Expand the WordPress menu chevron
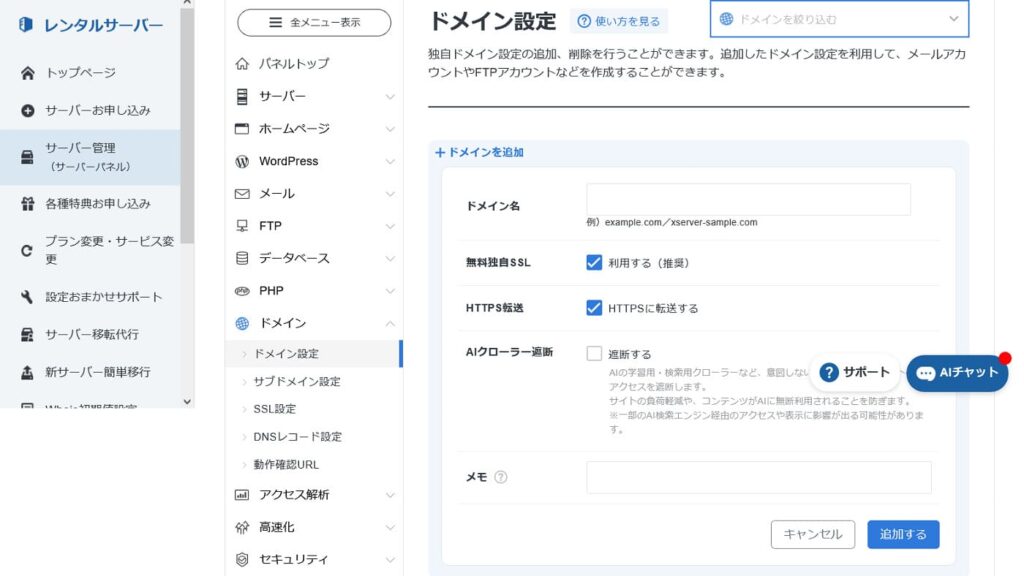 click(x=390, y=161)
